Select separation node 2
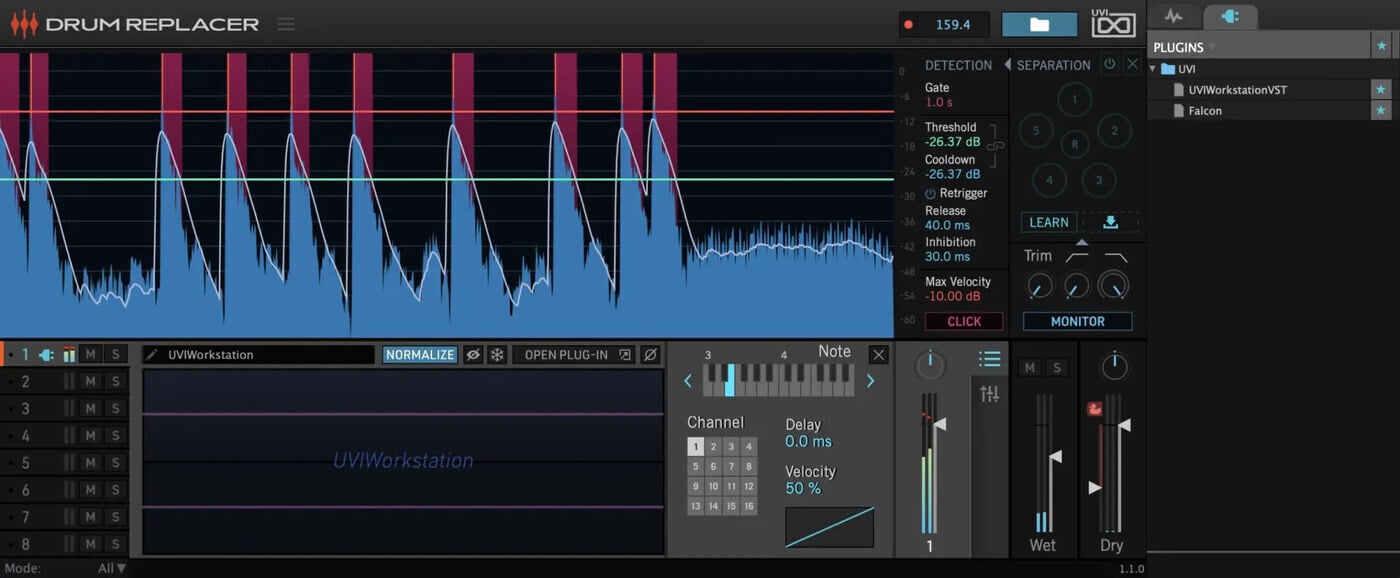This screenshot has width=1400, height=578. coord(1114,130)
